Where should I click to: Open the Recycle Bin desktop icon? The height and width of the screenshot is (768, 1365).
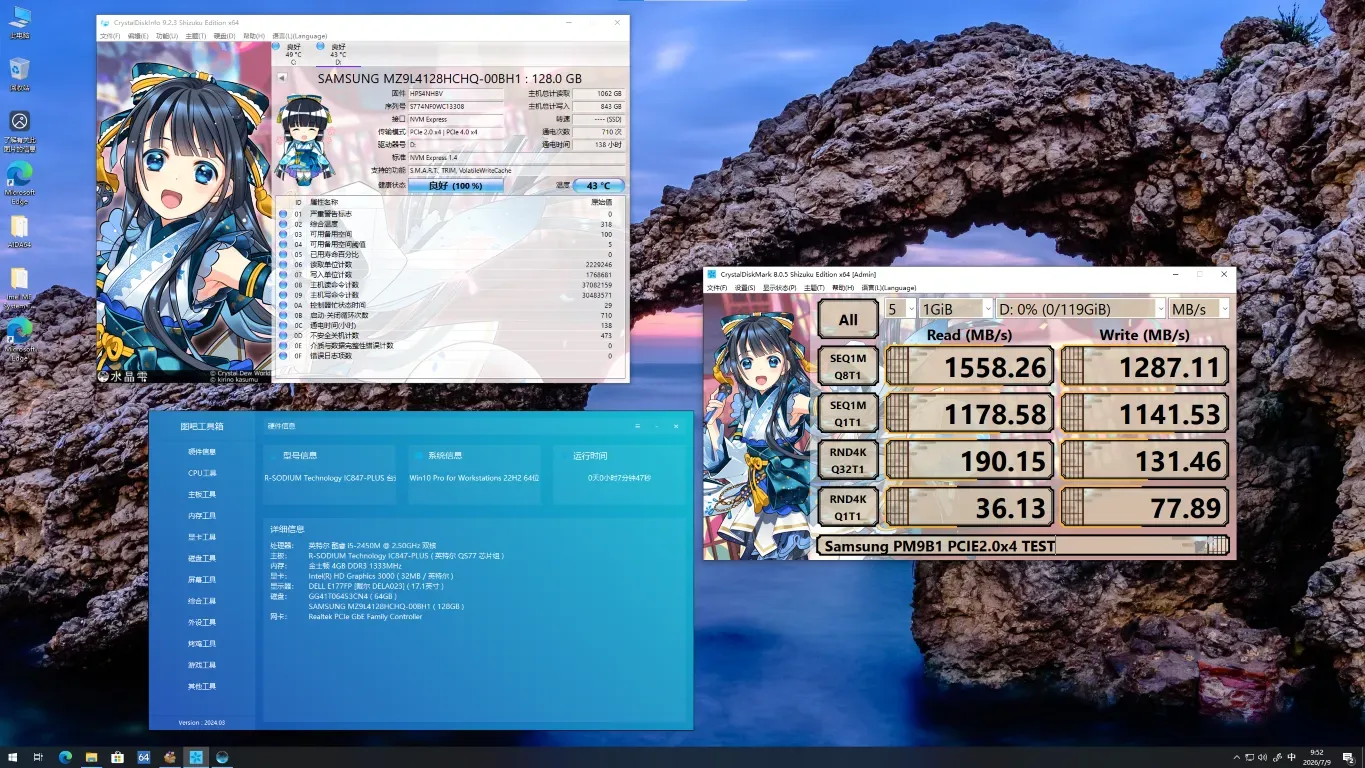point(19,74)
